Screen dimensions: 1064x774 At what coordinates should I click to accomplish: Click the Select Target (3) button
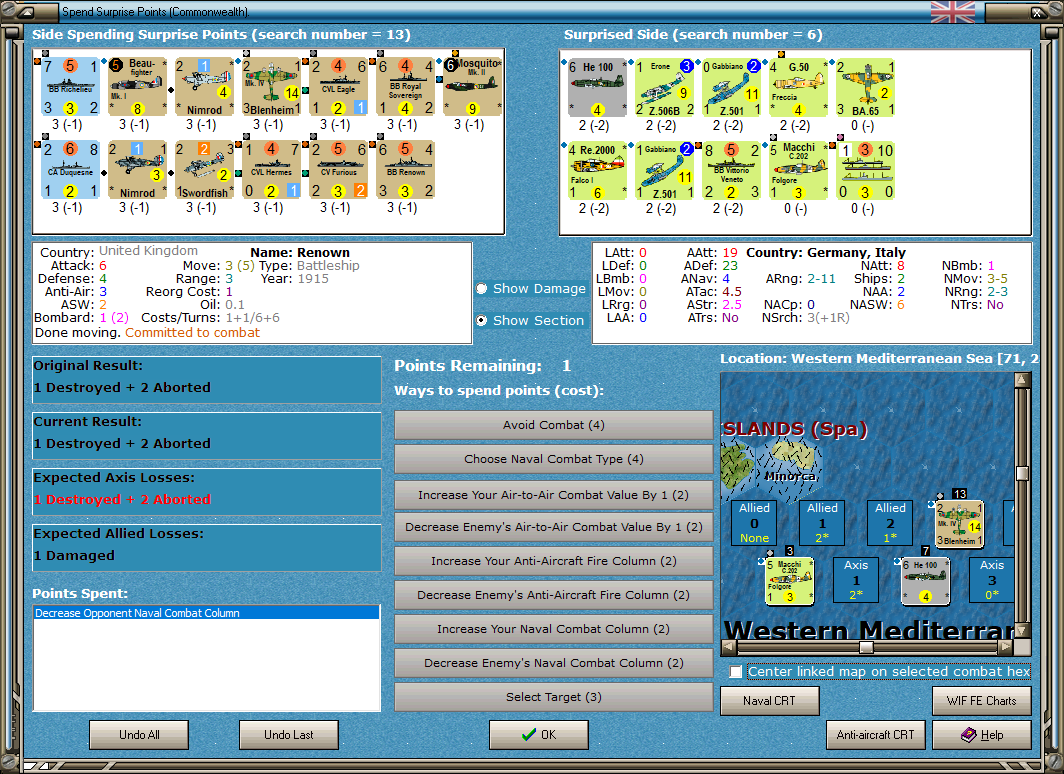[x=554, y=697]
